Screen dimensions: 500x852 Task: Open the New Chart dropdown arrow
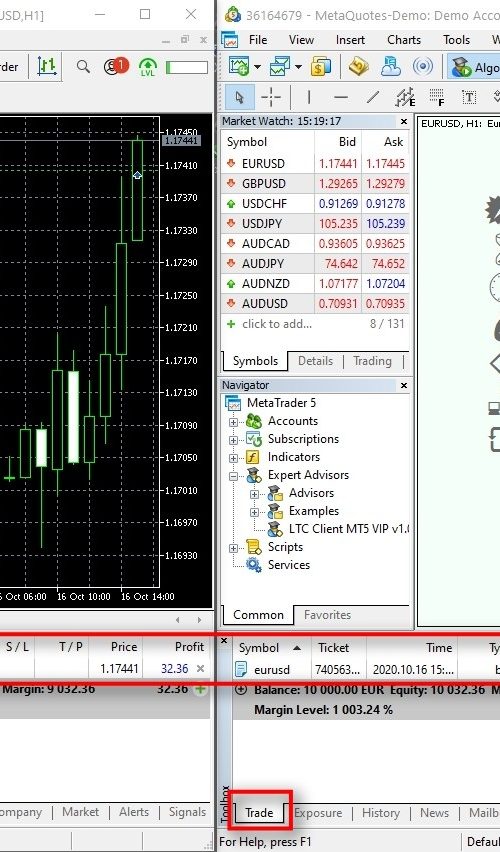coord(257,67)
